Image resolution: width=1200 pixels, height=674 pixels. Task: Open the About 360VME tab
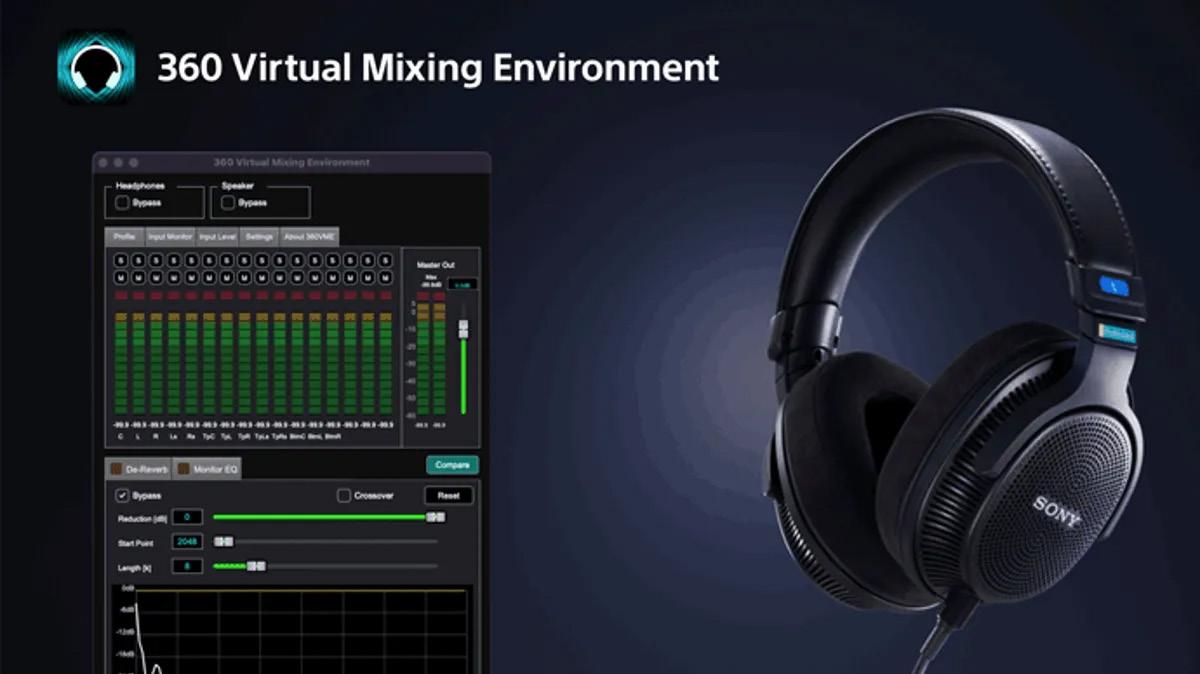click(309, 237)
